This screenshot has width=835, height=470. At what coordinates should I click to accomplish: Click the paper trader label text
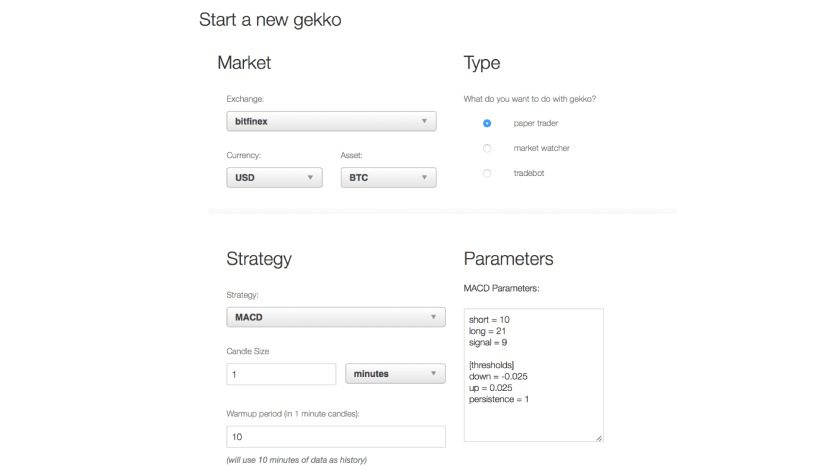point(536,123)
